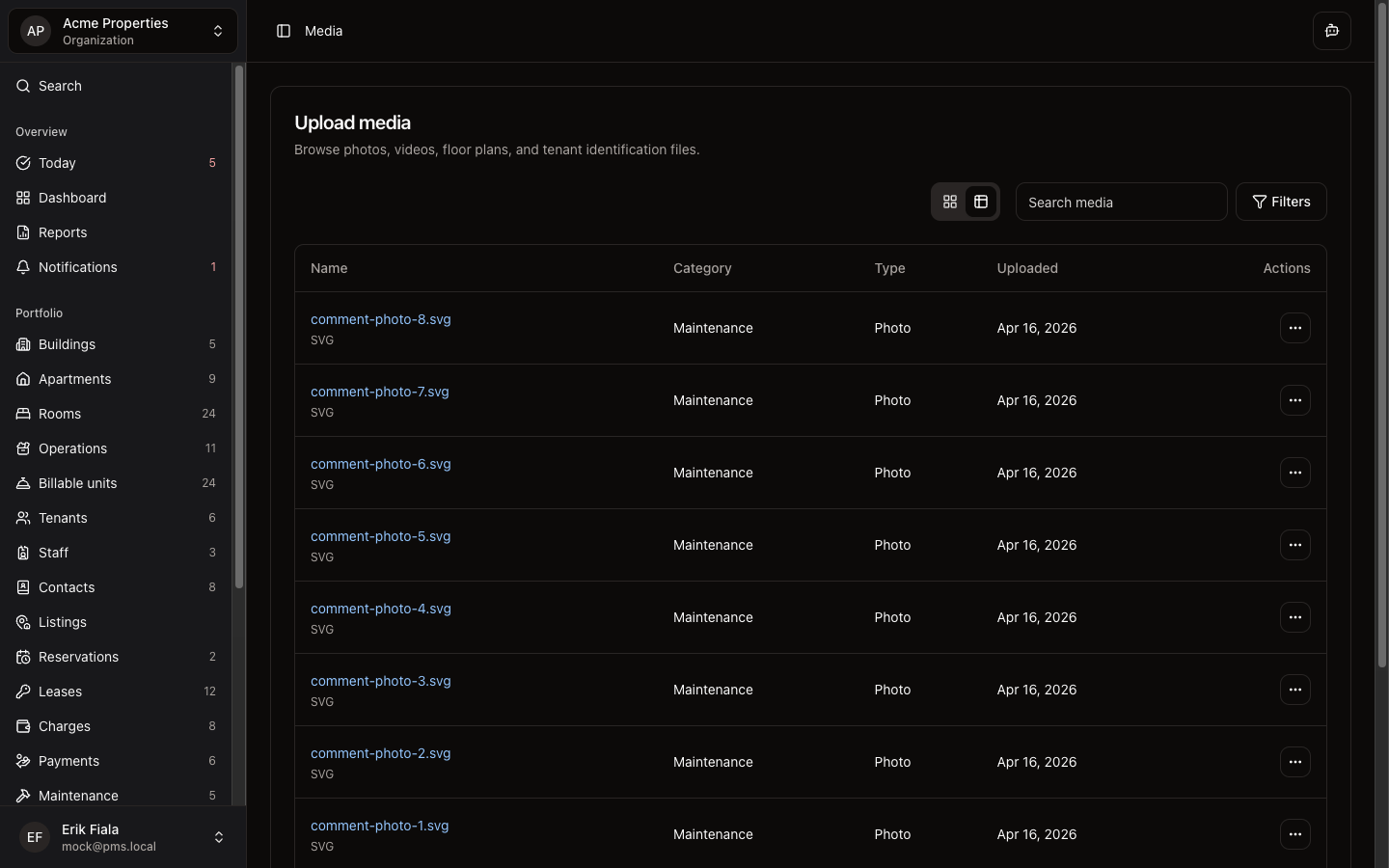Switch to grid view
The width and height of the screenshot is (1389, 868).
click(950, 202)
